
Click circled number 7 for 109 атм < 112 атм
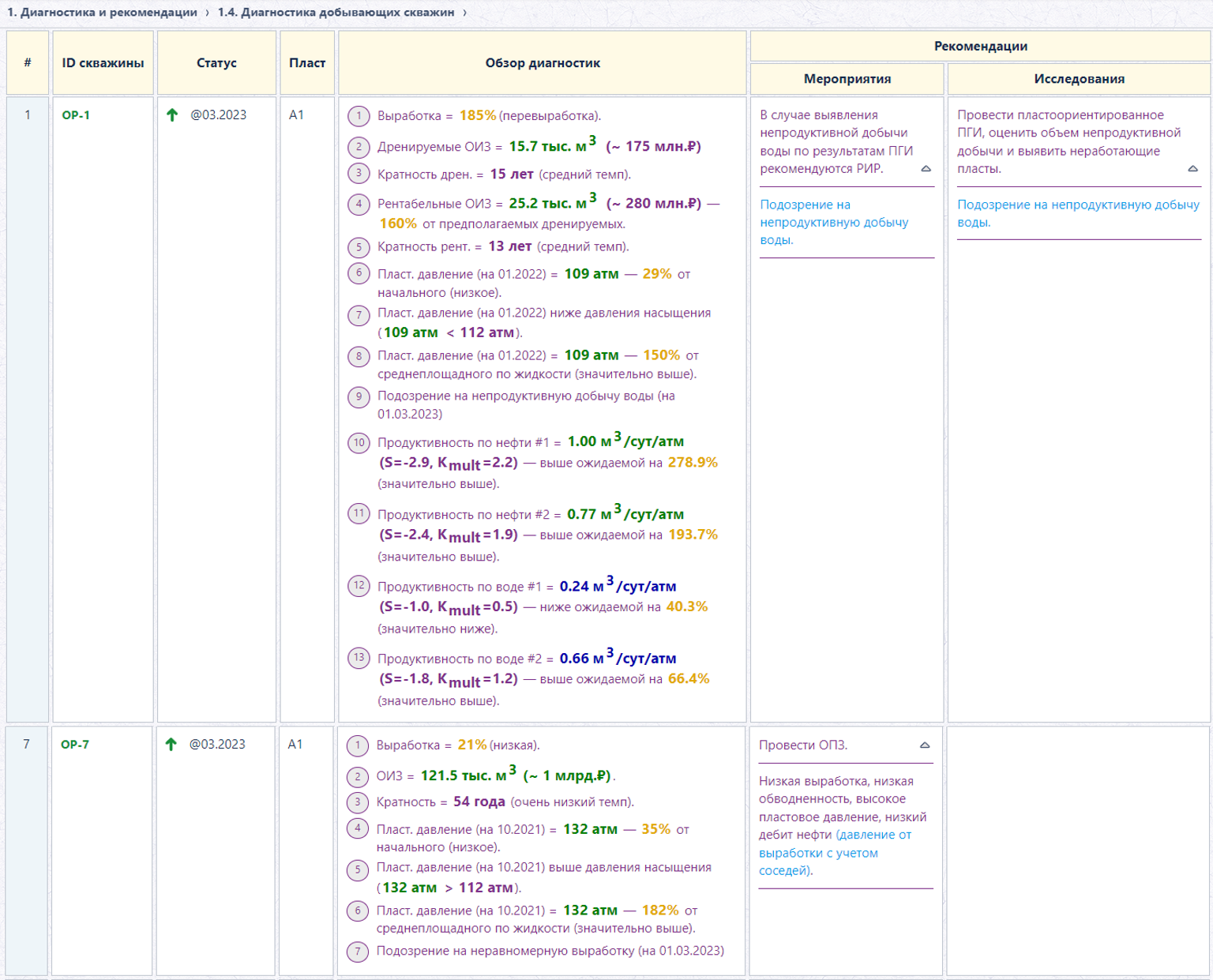pos(359,316)
